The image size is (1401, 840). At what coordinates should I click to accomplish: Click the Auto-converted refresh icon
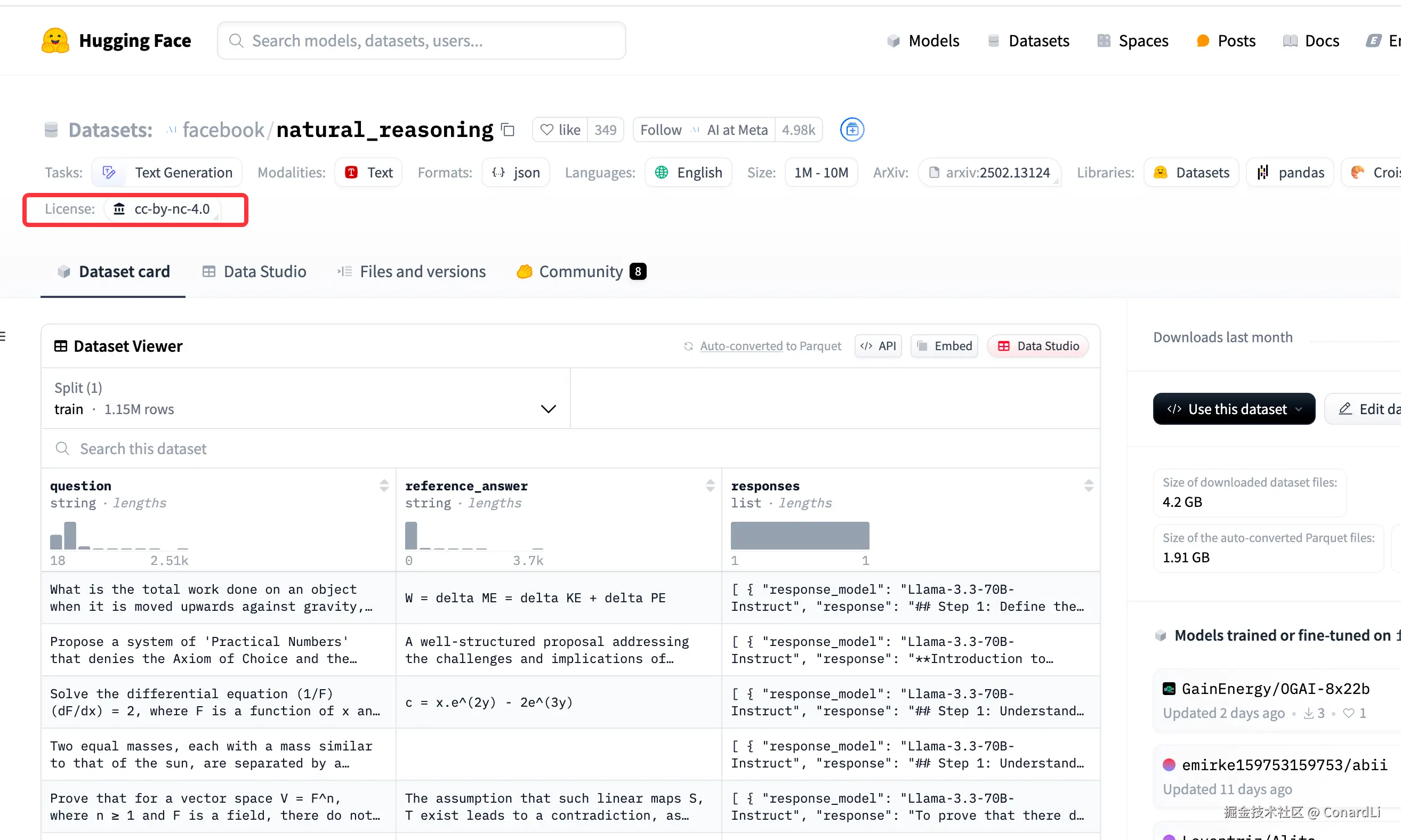[x=688, y=346]
